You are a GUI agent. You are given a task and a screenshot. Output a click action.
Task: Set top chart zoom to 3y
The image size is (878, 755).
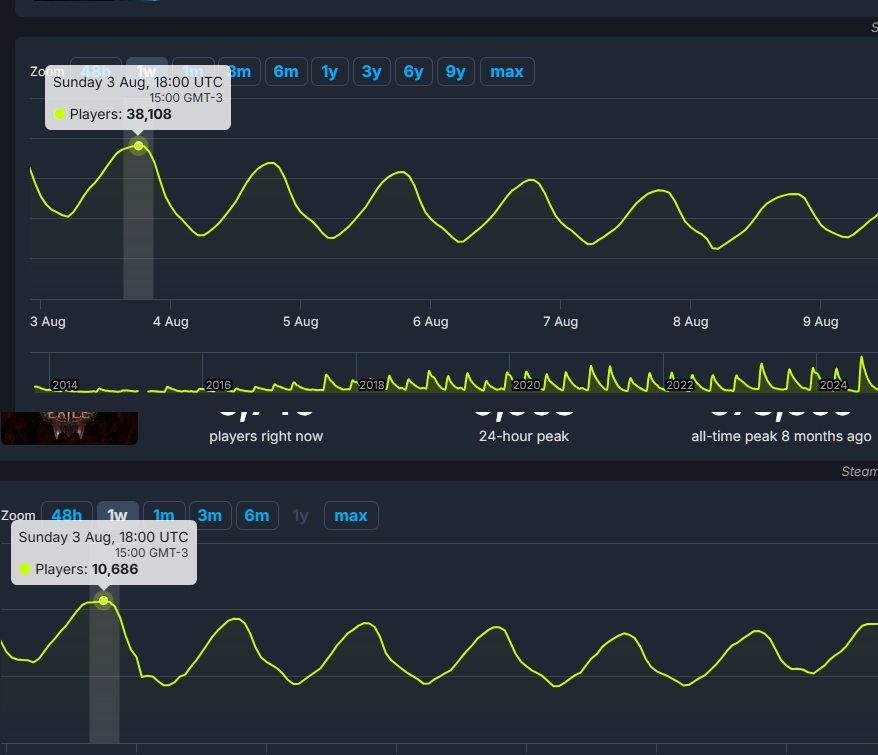click(372, 72)
